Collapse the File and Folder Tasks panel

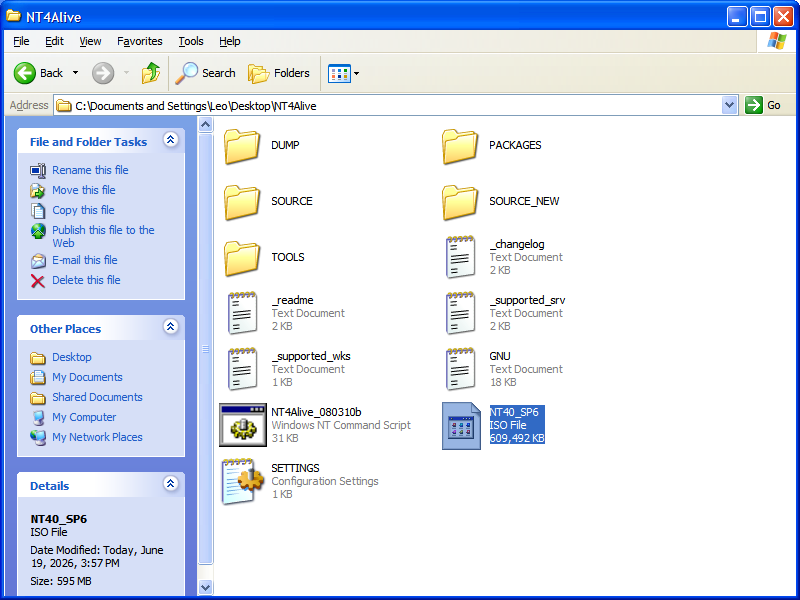click(170, 139)
